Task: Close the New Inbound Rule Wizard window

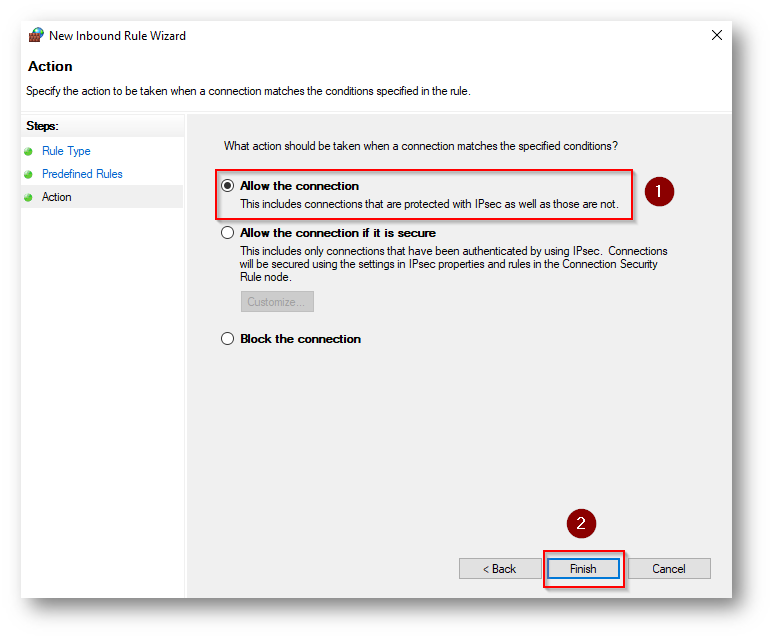Action: 717,35
